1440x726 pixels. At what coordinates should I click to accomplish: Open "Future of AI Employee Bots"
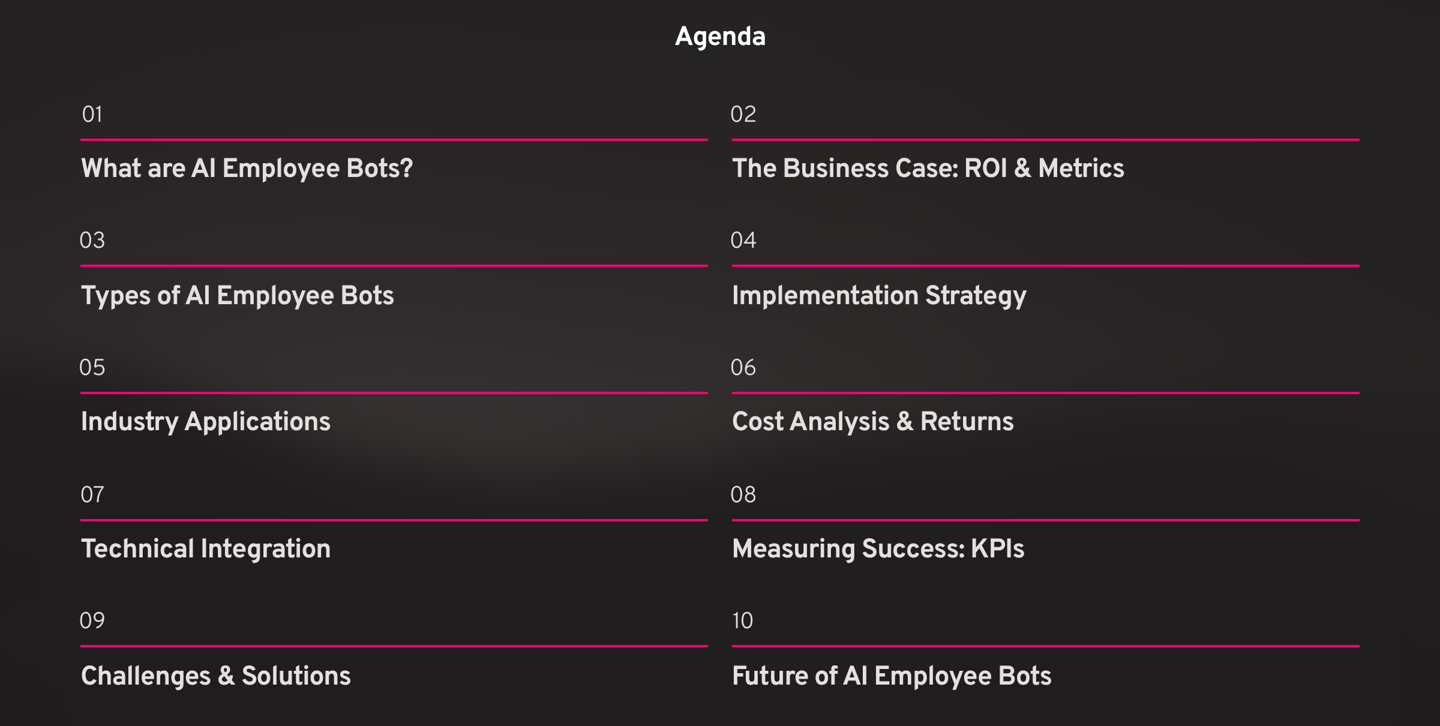point(891,676)
